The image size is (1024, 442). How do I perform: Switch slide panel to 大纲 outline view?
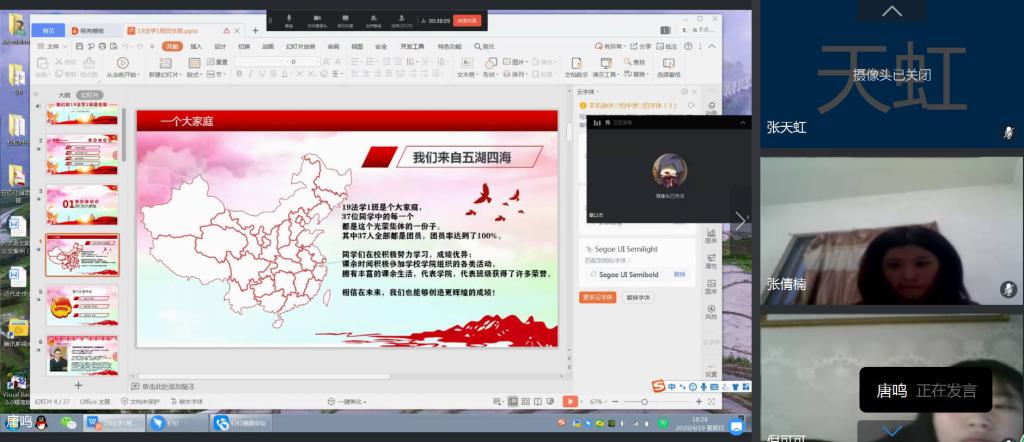point(64,95)
